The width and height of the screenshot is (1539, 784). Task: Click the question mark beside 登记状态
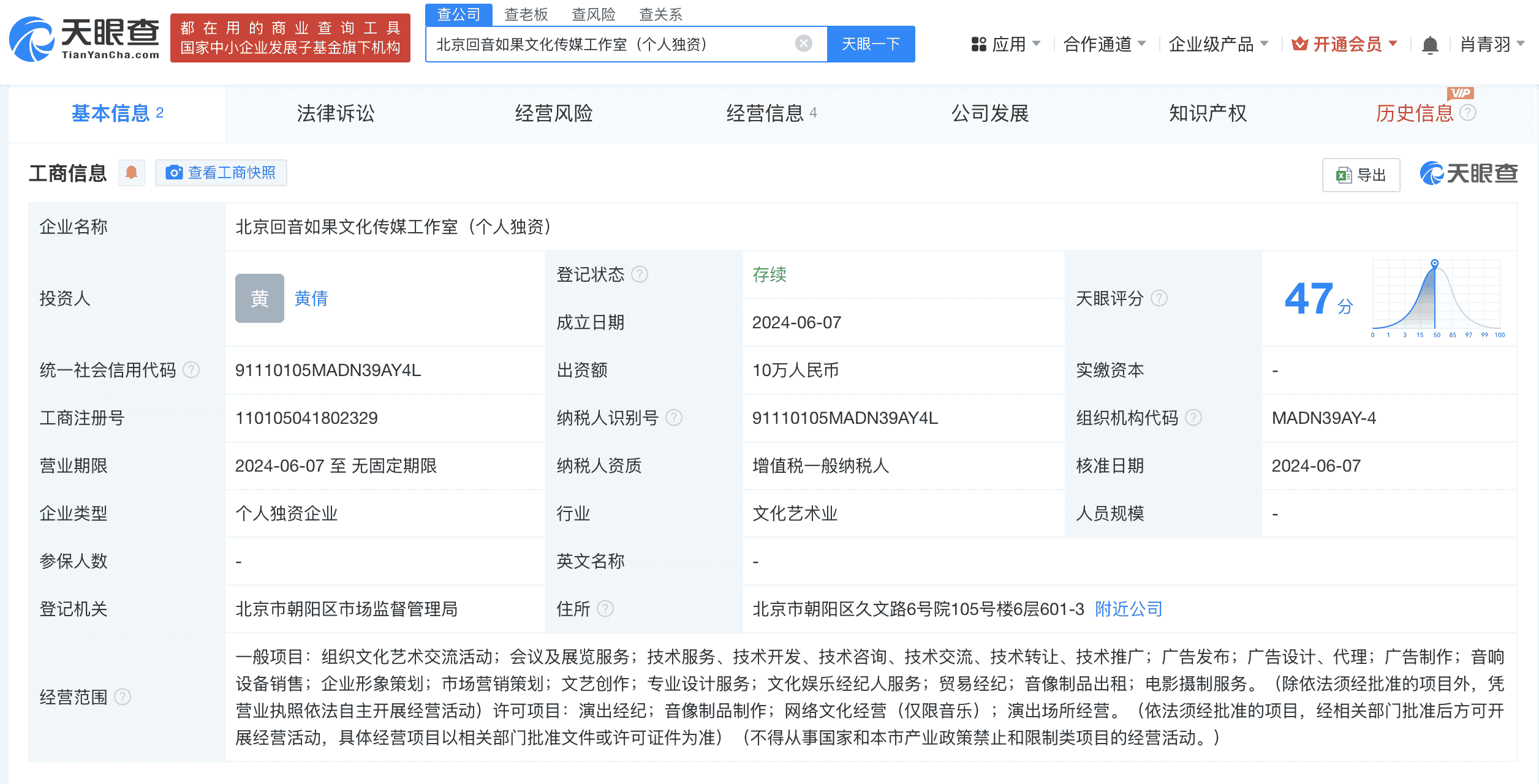pyautogui.click(x=640, y=275)
